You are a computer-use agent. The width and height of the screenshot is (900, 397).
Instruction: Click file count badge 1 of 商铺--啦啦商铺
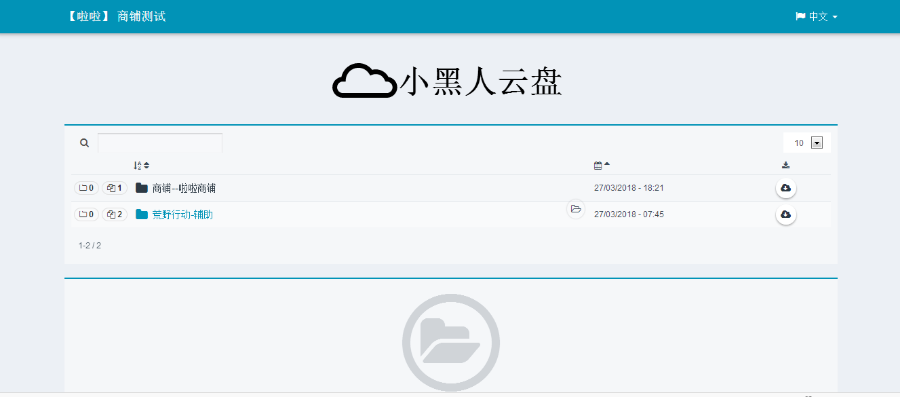115,188
